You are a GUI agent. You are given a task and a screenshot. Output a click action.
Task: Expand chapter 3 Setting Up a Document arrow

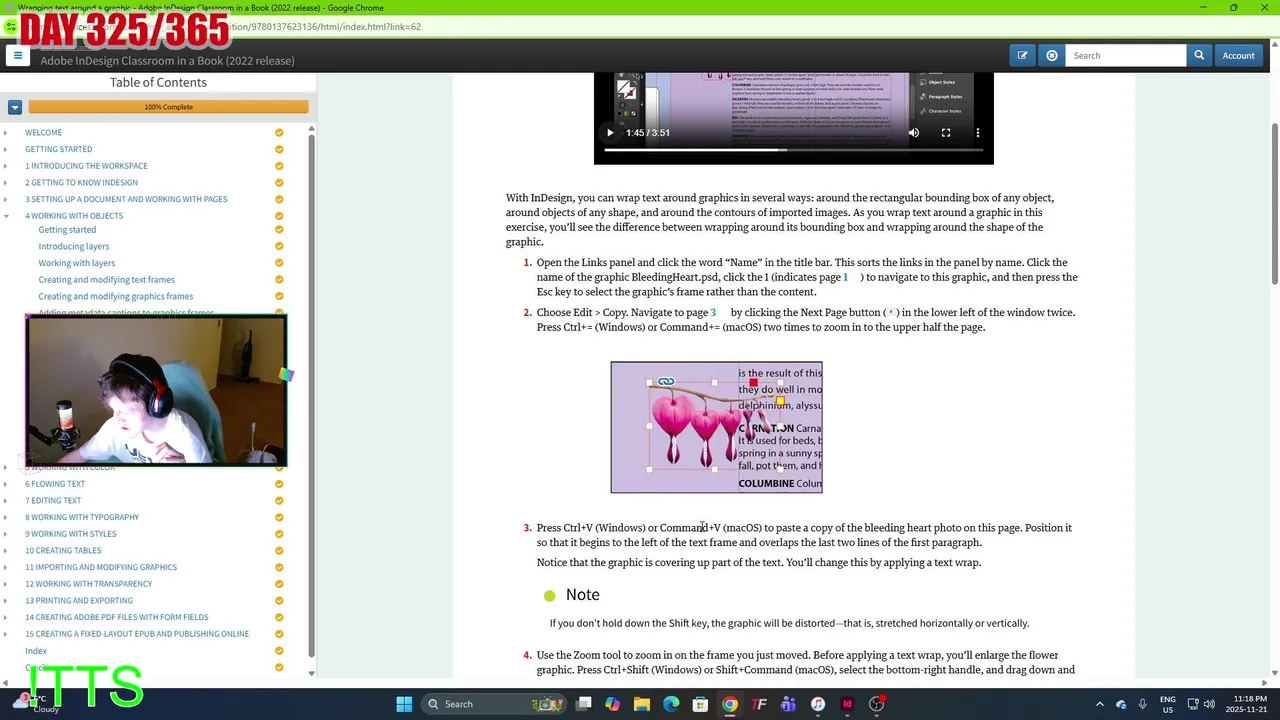pos(6,199)
